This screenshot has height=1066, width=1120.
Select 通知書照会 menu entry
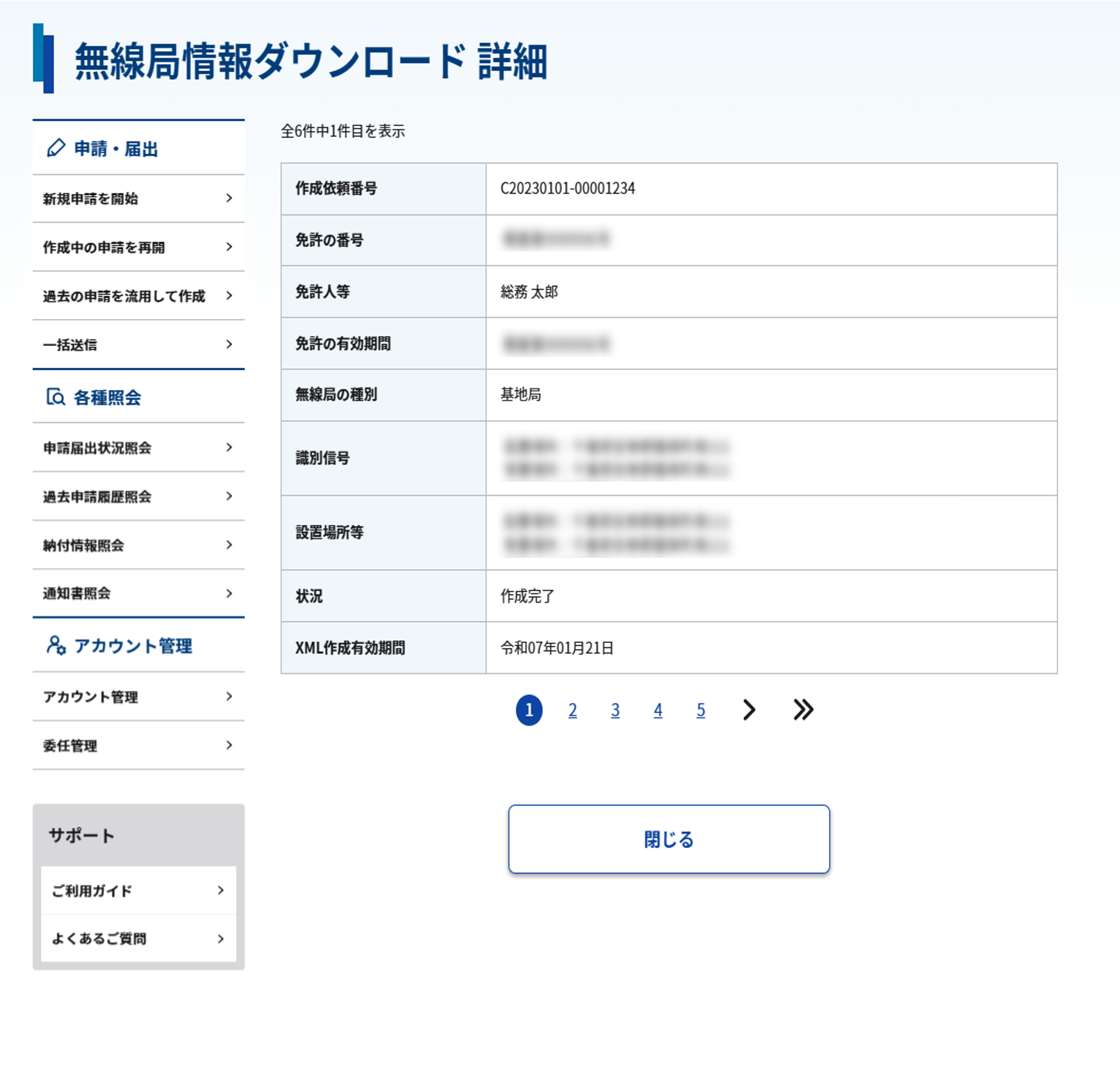point(139,594)
